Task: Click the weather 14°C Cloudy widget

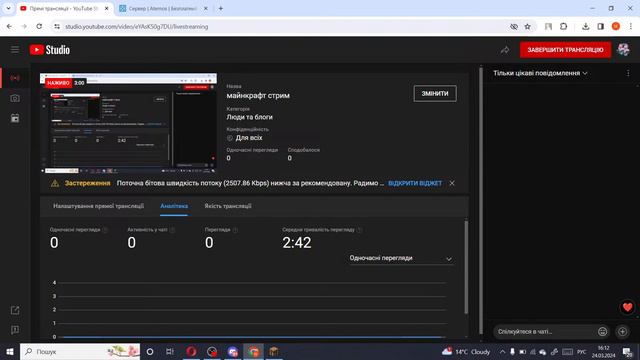Action: (x=466, y=351)
